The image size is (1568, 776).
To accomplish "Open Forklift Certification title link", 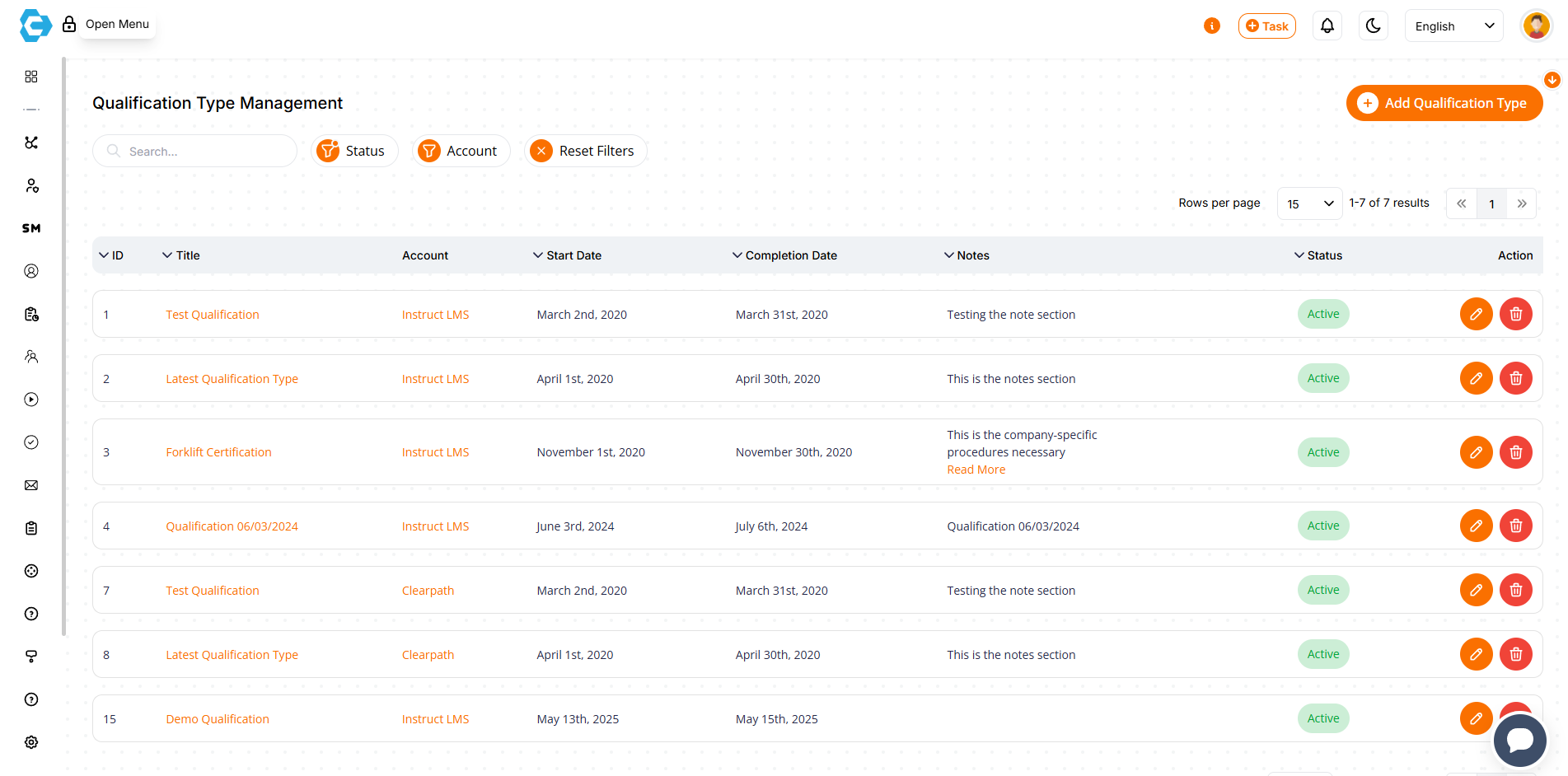I will point(218,452).
